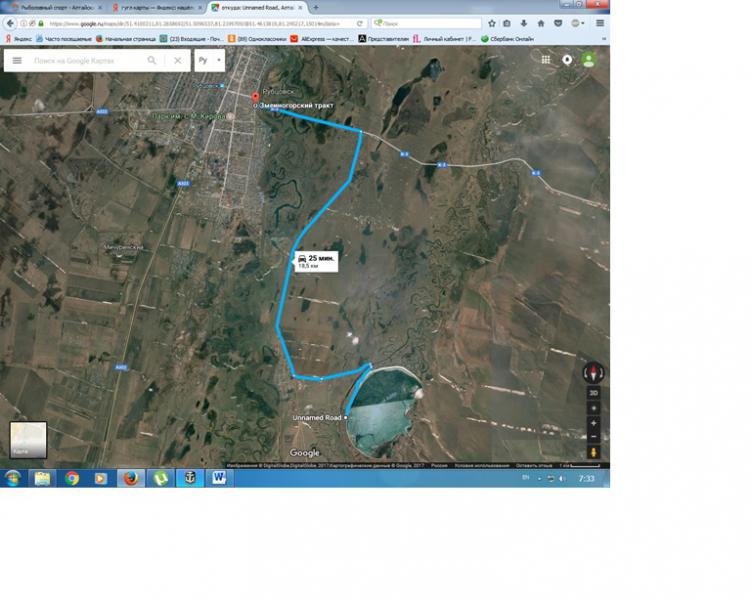Open Word from the taskbar
This screenshot has height=600, width=751.
pos(219,478)
